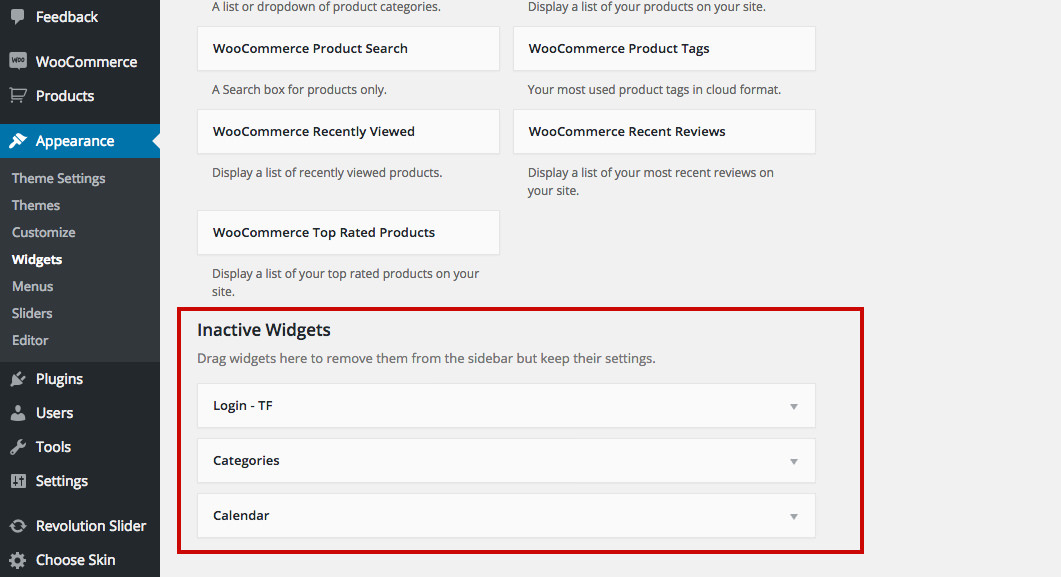The image size is (1061, 577).
Task: Click 'Drag widgets here to remove them' description
Action: [x=426, y=359]
